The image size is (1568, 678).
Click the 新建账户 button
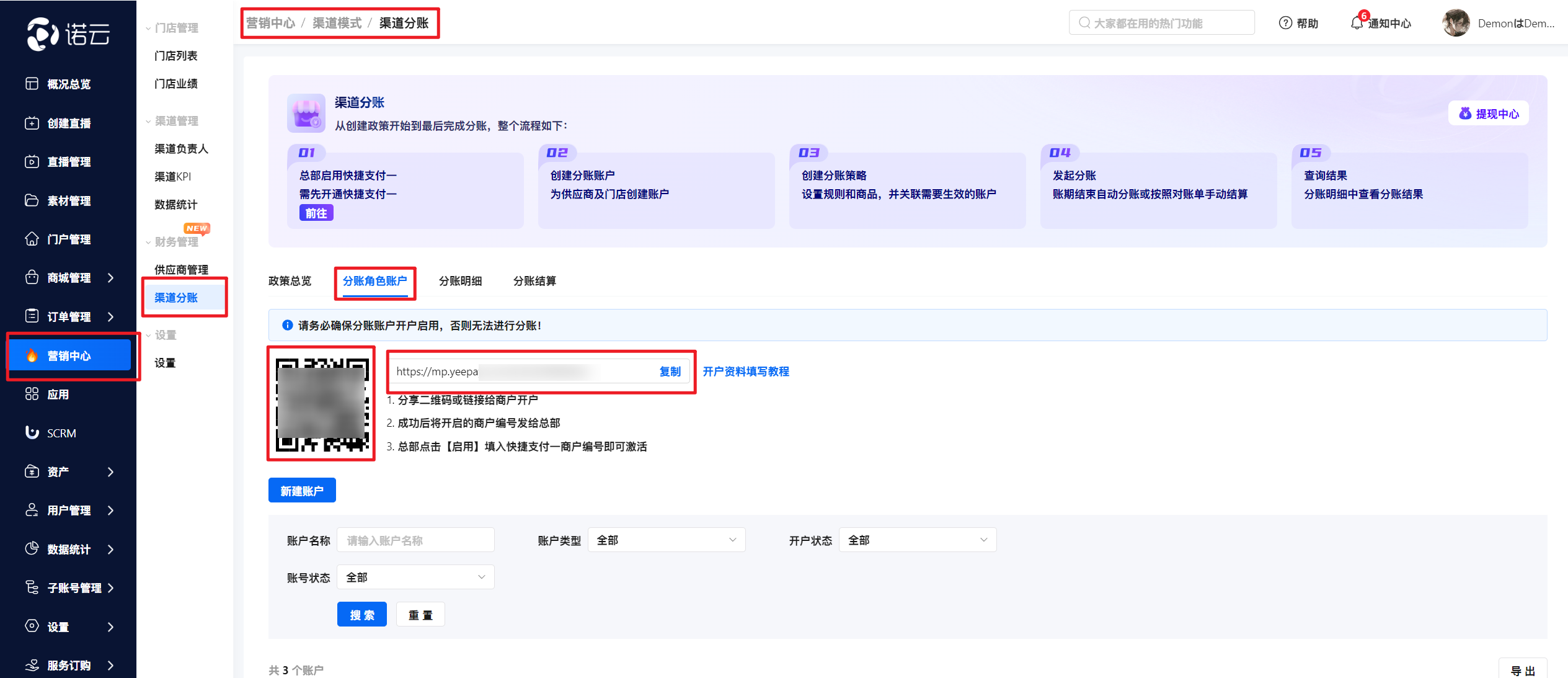tap(302, 490)
